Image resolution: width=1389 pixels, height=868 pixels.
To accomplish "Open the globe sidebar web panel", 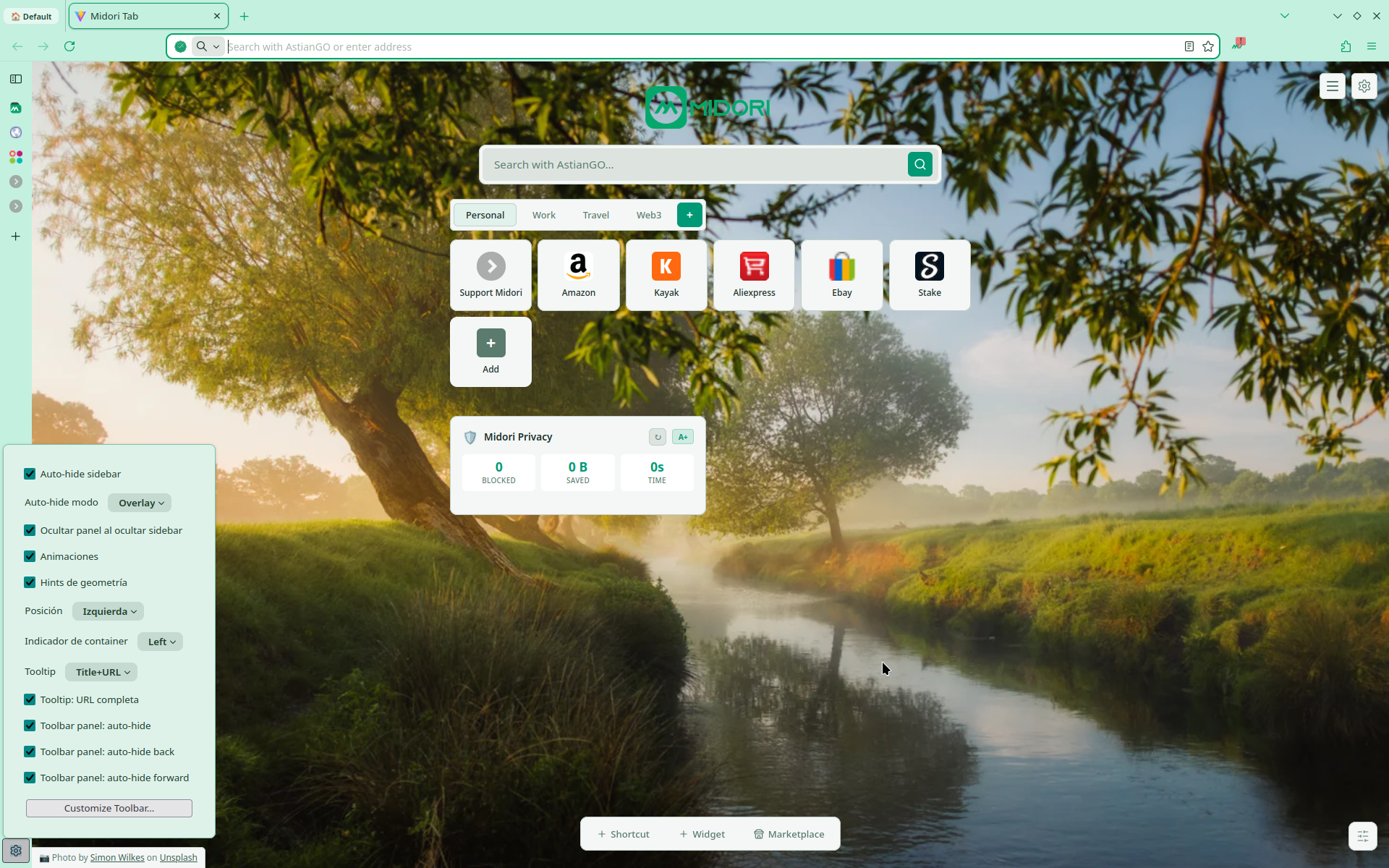I will [x=16, y=132].
